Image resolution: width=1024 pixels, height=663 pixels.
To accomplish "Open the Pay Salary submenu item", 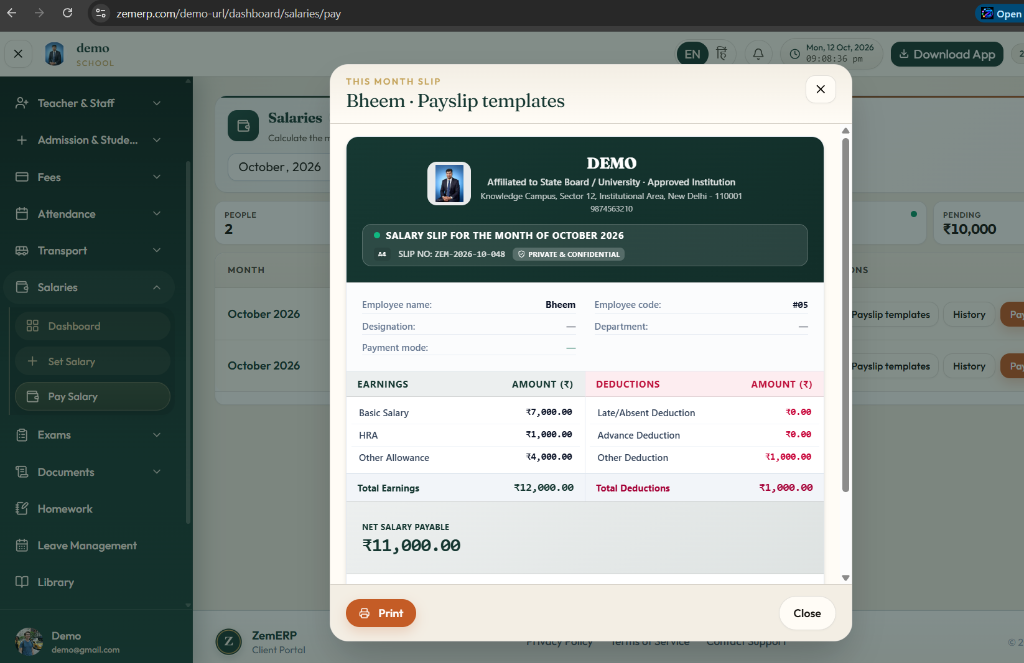I will pyautogui.click(x=92, y=396).
